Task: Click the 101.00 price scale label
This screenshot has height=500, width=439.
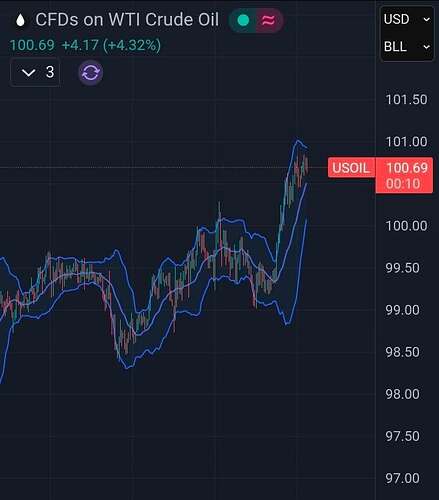Action: [x=406, y=142]
